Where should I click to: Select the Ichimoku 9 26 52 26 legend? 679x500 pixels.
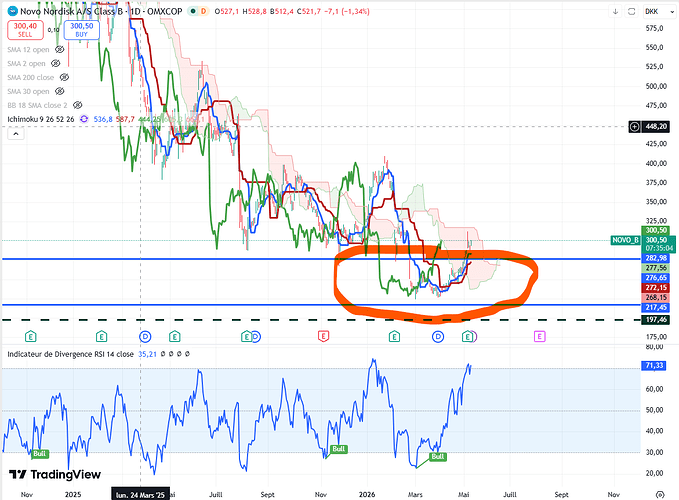coord(41,119)
